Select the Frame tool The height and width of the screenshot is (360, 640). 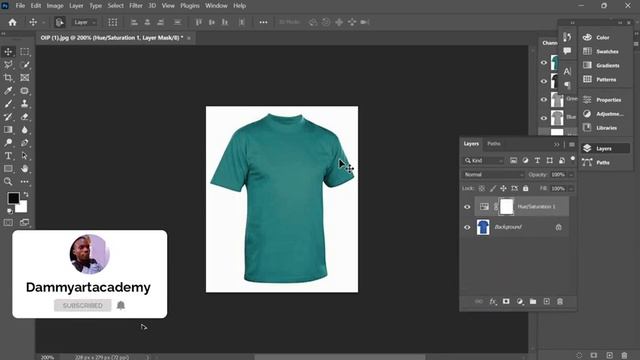pos(24,78)
